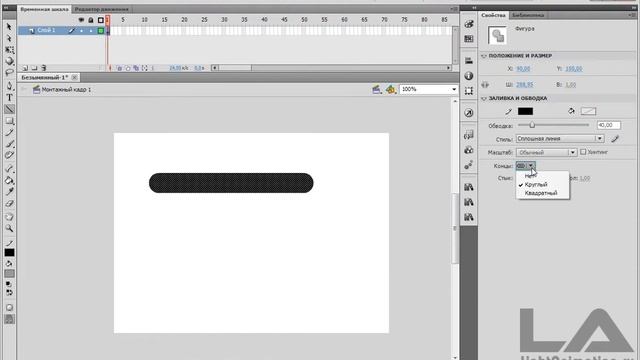Select the Line tool

click(9, 109)
